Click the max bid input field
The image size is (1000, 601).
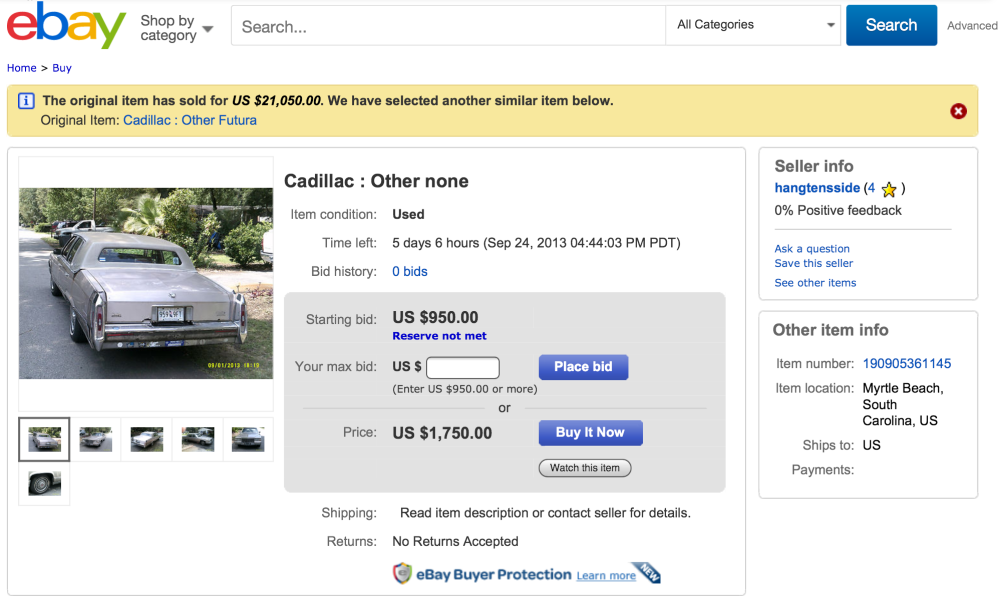pos(462,367)
